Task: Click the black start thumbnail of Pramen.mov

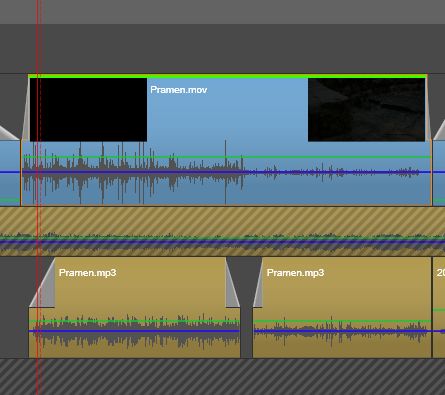Action: (88, 110)
